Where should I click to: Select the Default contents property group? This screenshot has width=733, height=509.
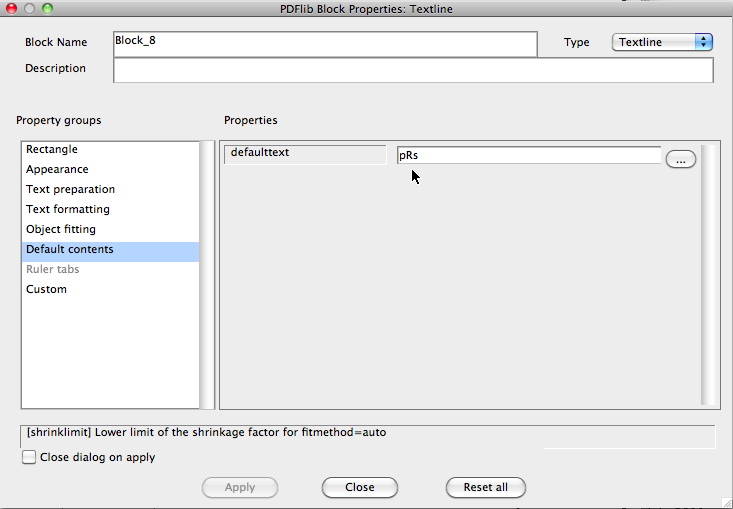110,250
